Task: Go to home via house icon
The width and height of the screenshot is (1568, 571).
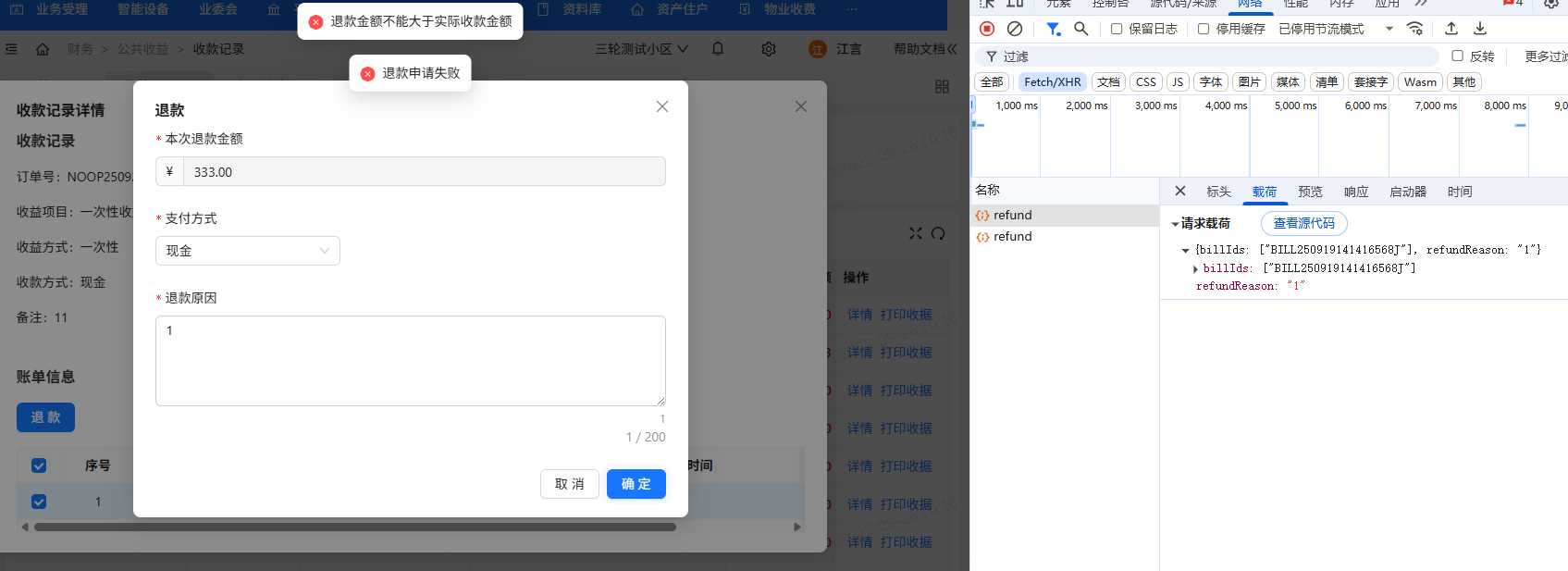Action: pos(43,49)
